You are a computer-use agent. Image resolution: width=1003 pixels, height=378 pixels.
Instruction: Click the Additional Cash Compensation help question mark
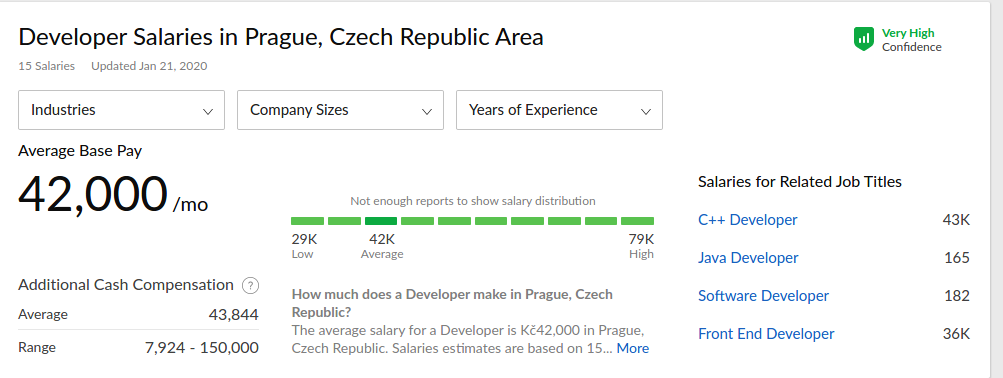(x=250, y=285)
